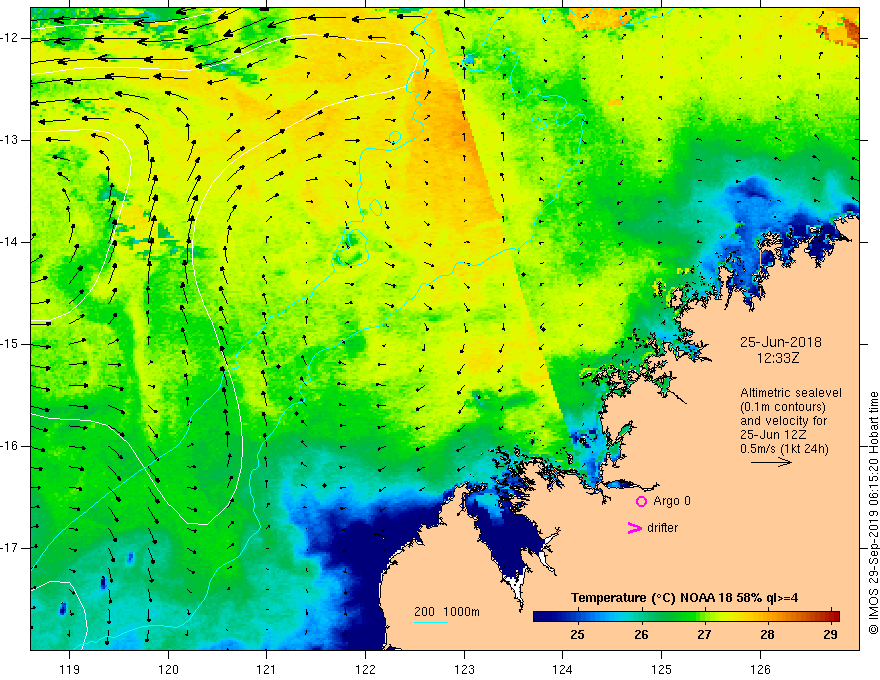Click the IMOS copyright timestamp text
Viewport: 880px width, 680px height.
coord(873,513)
